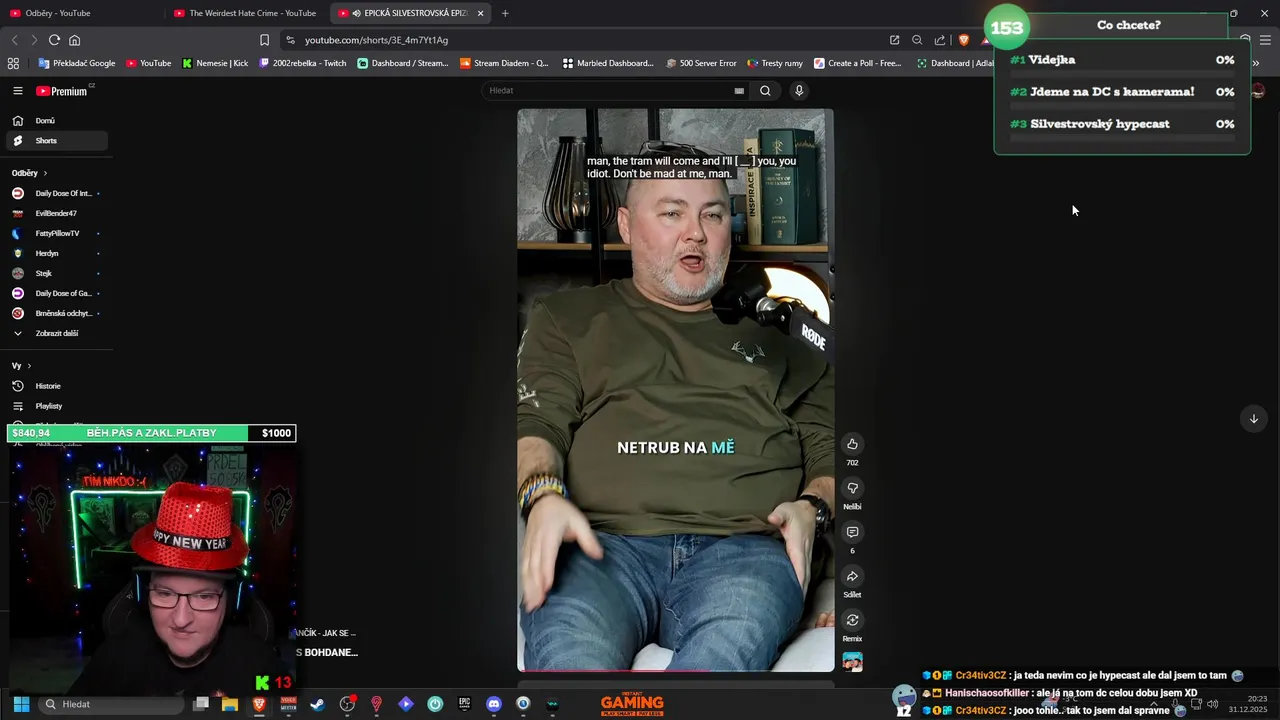Click the YouTube Premium logo
This screenshot has width=1280, height=720.
63,91
